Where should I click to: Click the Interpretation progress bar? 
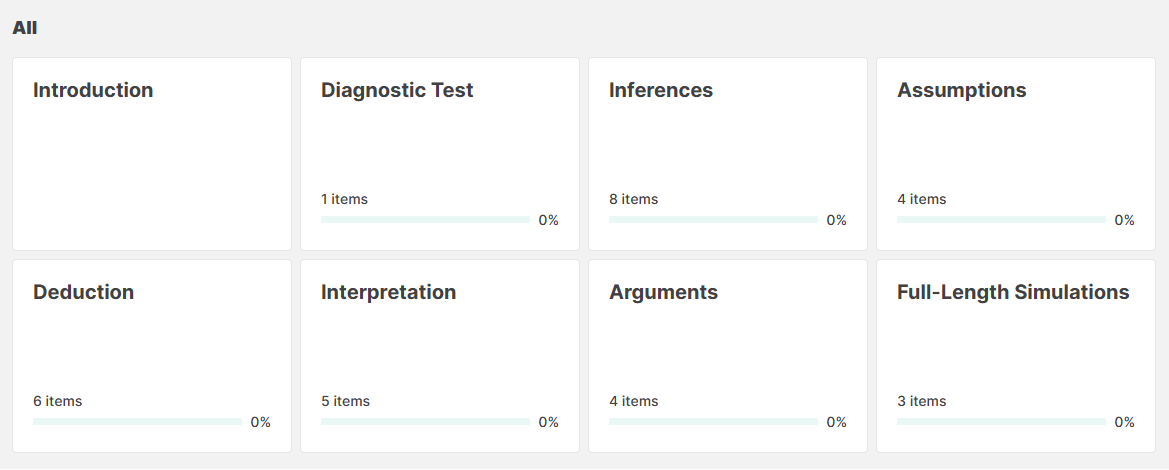(425, 421)
